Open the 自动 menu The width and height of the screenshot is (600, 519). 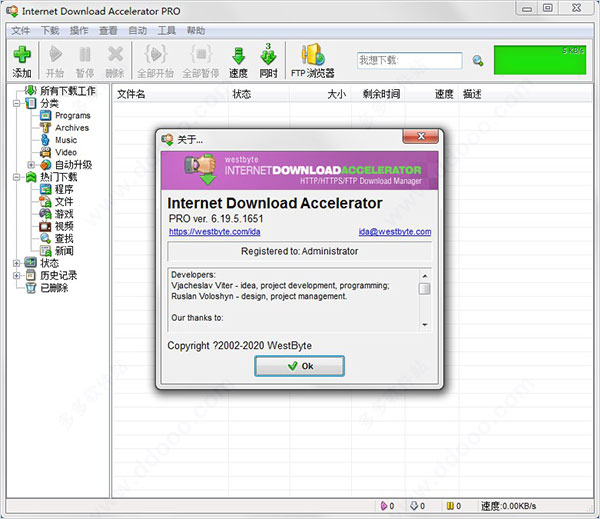[137, 31]
